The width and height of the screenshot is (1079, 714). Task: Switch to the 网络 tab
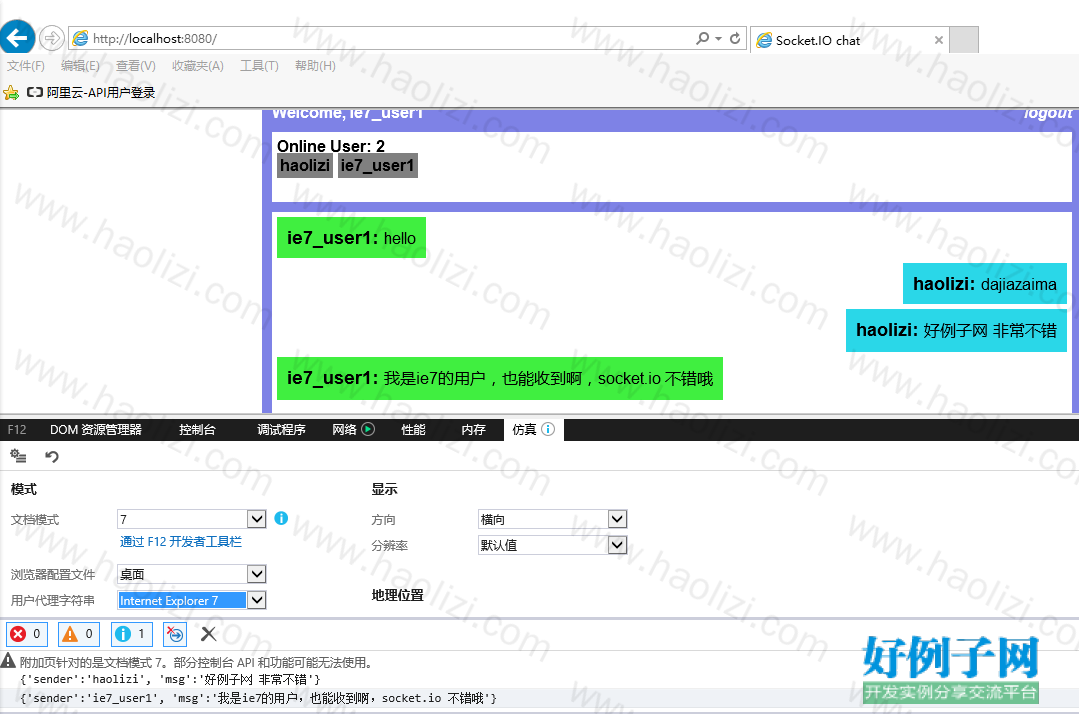pos(344,429)
